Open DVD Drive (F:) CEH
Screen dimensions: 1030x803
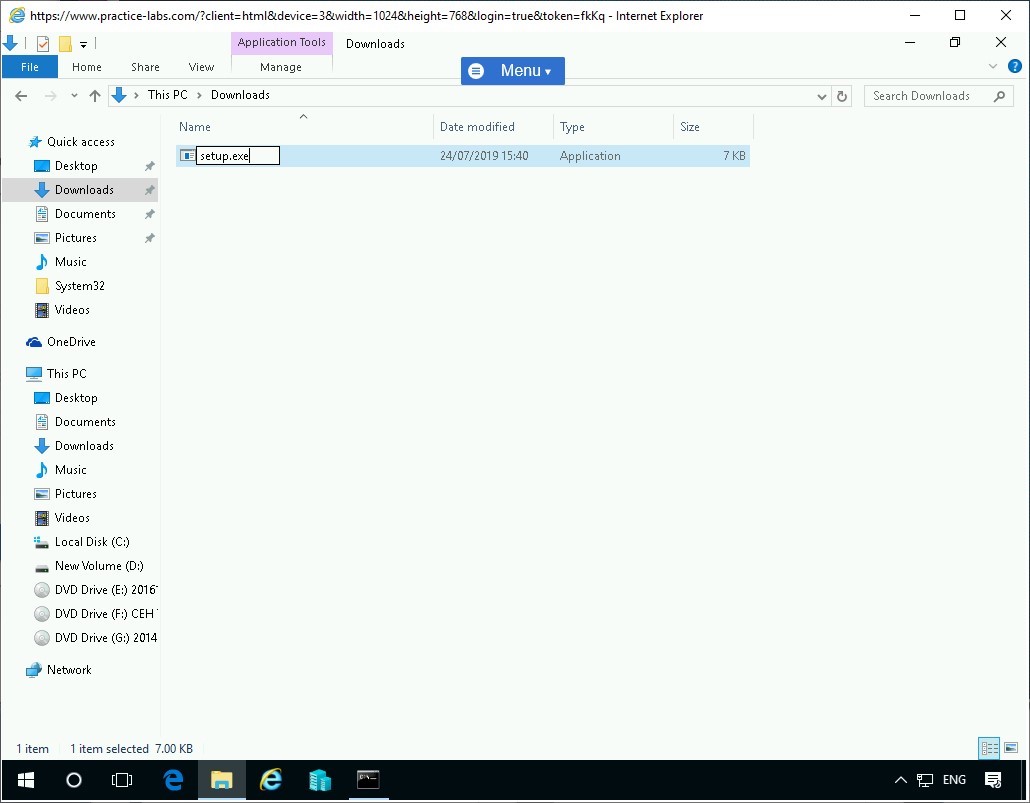[104, 614]
